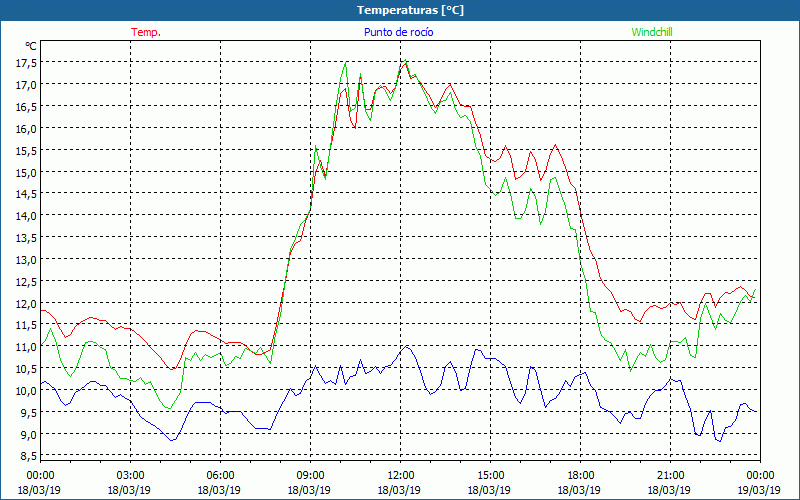Click the 13,5 y-axis value

pyautogui.click(x=27, y=238)
